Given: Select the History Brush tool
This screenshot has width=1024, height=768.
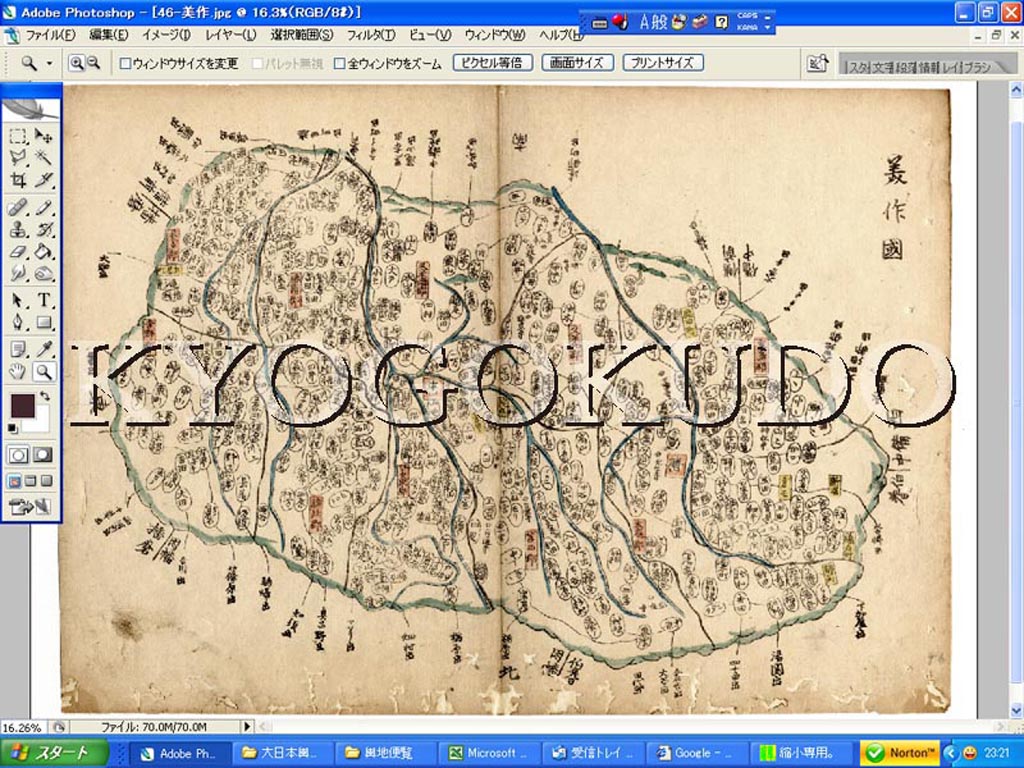Looking at the screenshot, I should click(44, 230).
